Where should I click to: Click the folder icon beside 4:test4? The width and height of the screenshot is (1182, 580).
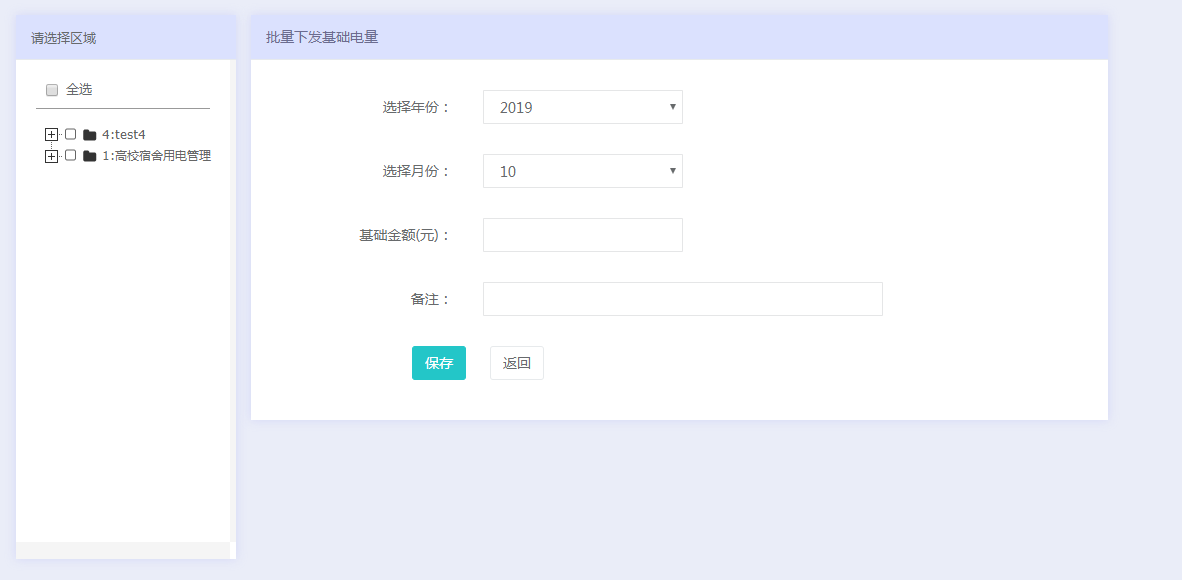point(90,135)
